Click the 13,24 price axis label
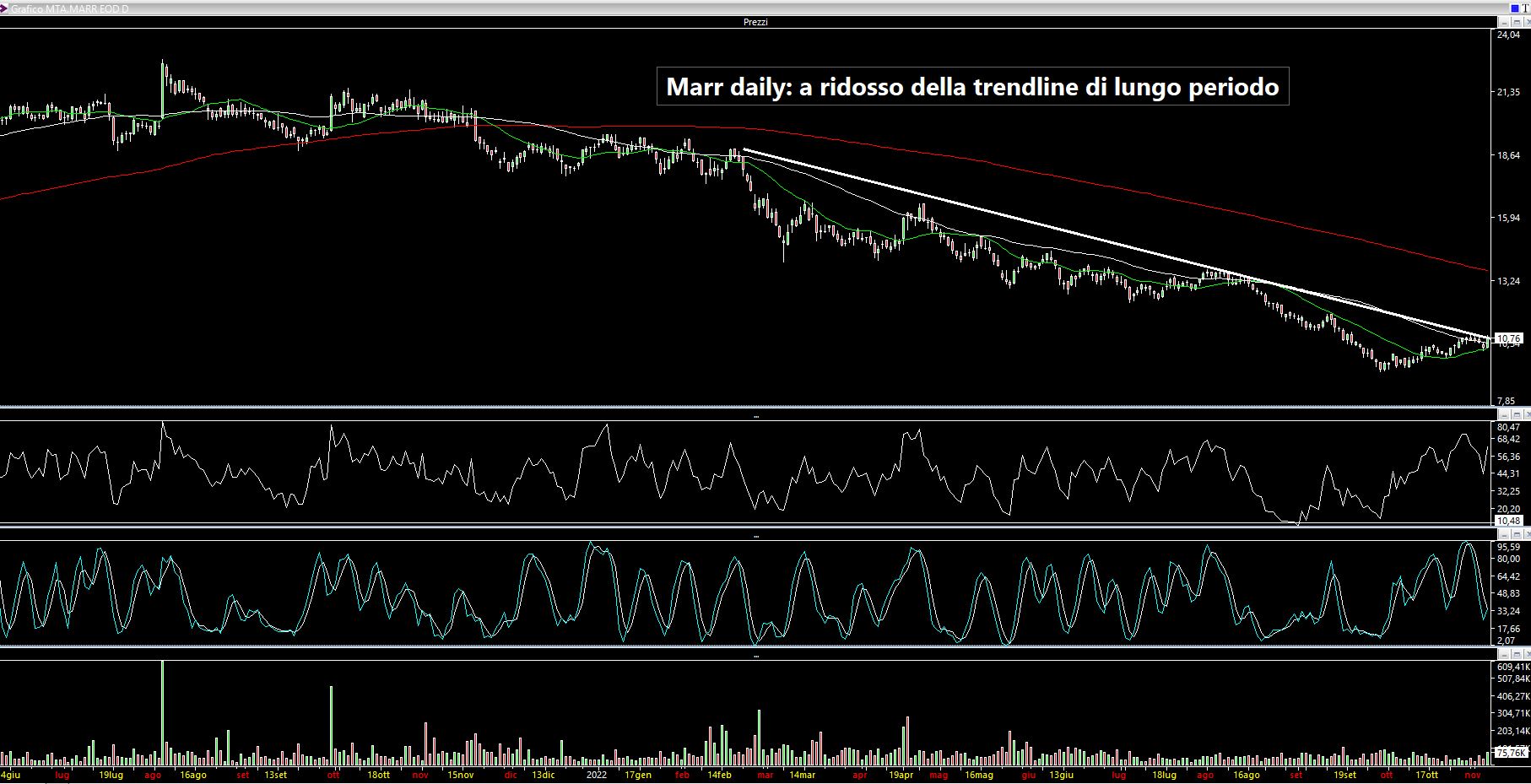 pyautogui.click(x=1508, y=281)
